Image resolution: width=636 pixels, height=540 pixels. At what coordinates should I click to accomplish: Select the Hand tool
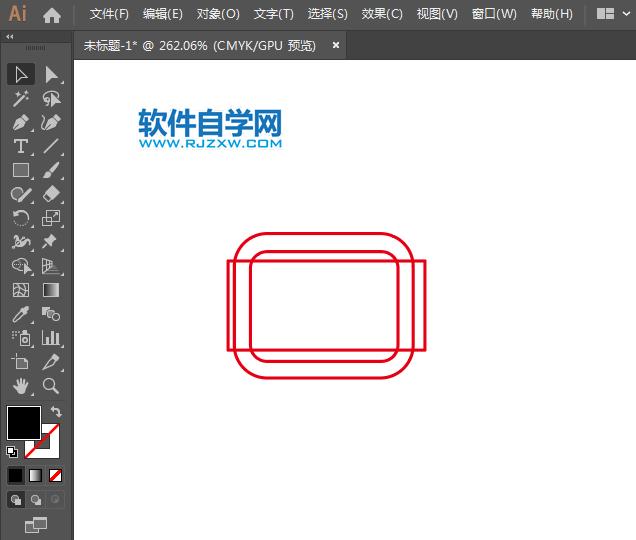pyautogui.click(x=21, y=386)
